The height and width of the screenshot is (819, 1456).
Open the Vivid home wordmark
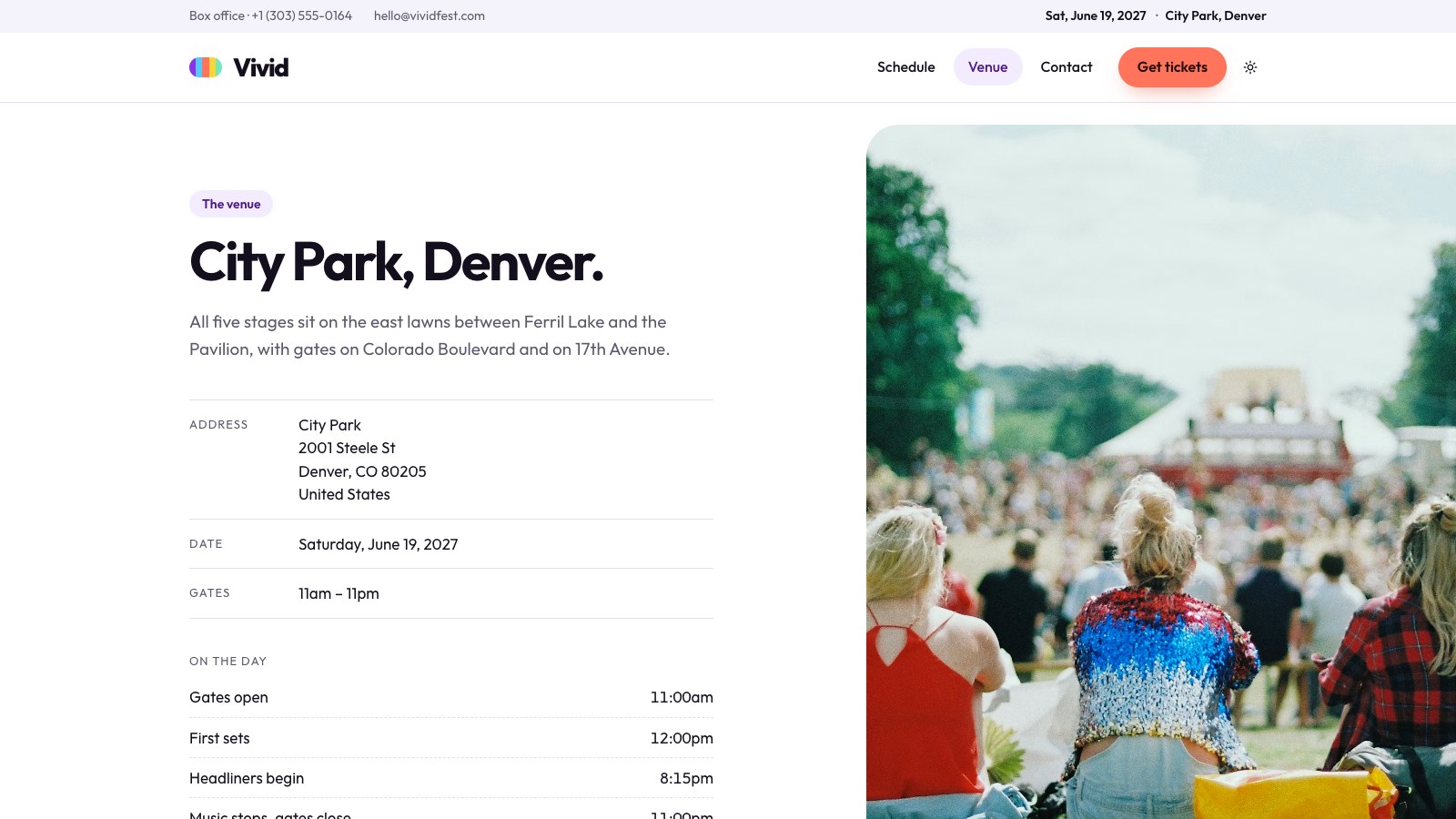click(260, 67)
